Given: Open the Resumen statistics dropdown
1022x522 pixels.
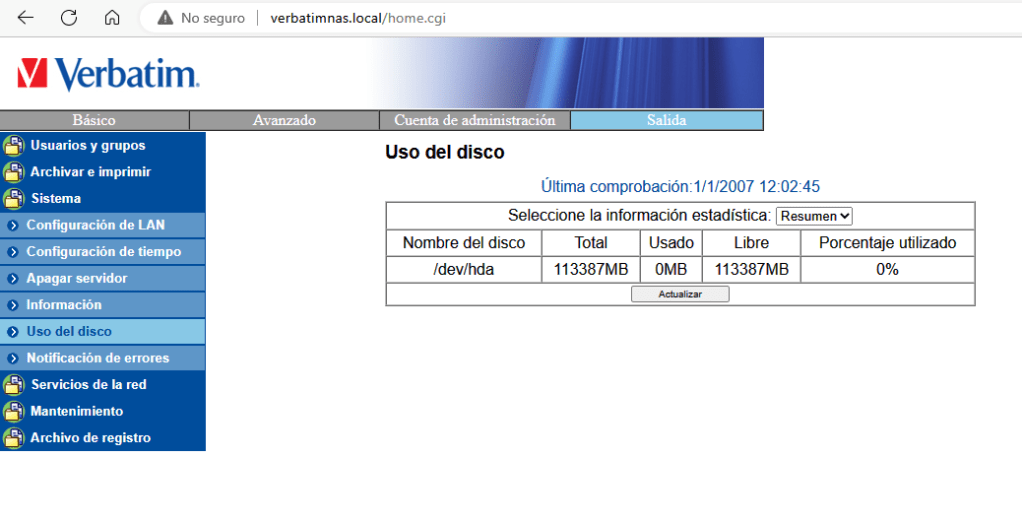Looking at the screenshot, I should point(814,216).
